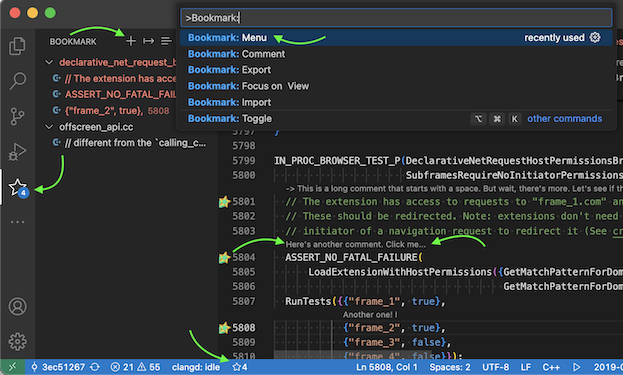
Task: Collapse the declarative_net_request file group
Action: 49,62
